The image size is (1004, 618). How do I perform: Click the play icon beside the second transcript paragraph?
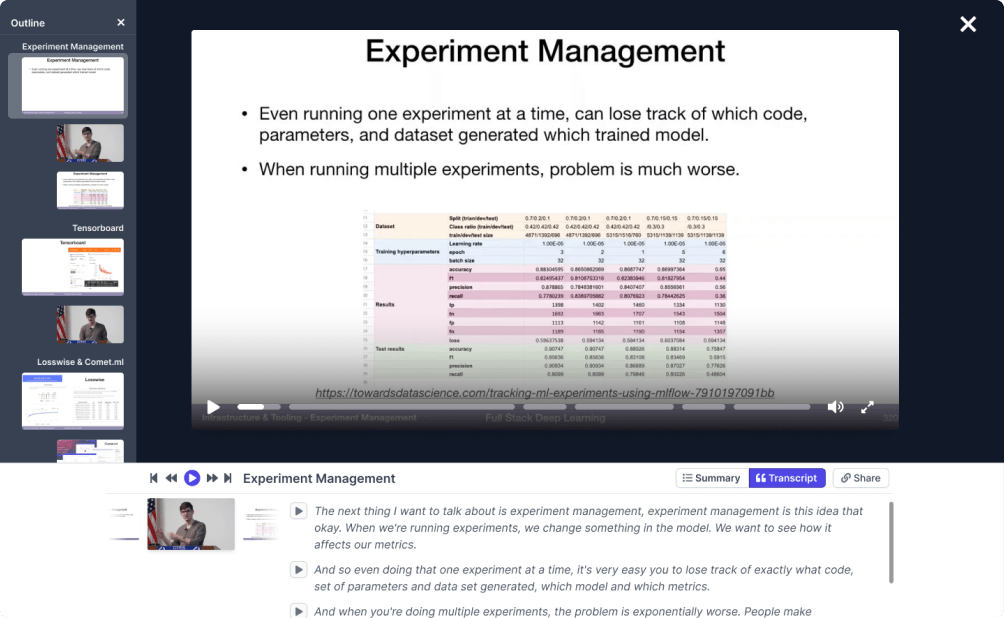[298, 569]
